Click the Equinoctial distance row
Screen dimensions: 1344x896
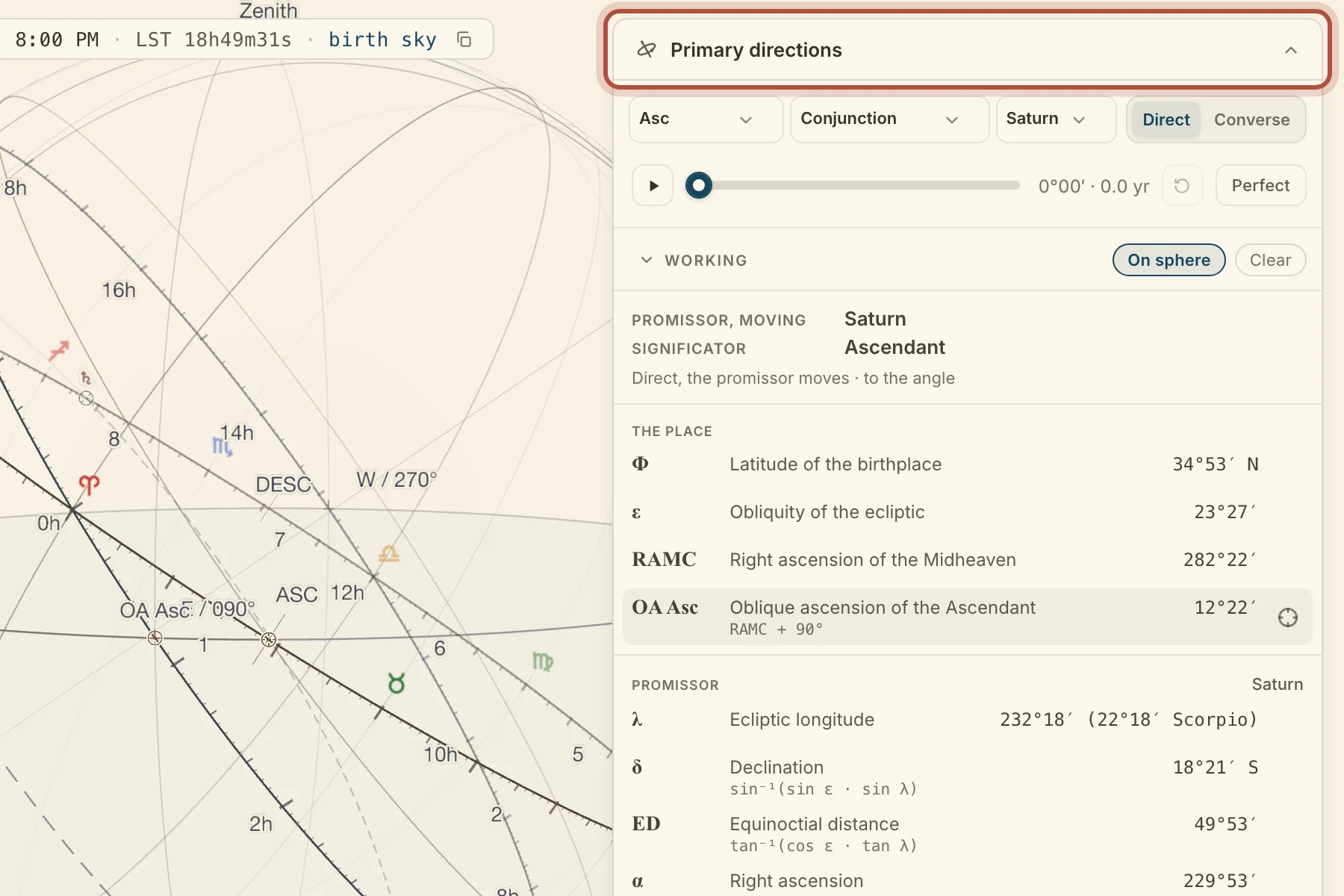tap(967, 833)
